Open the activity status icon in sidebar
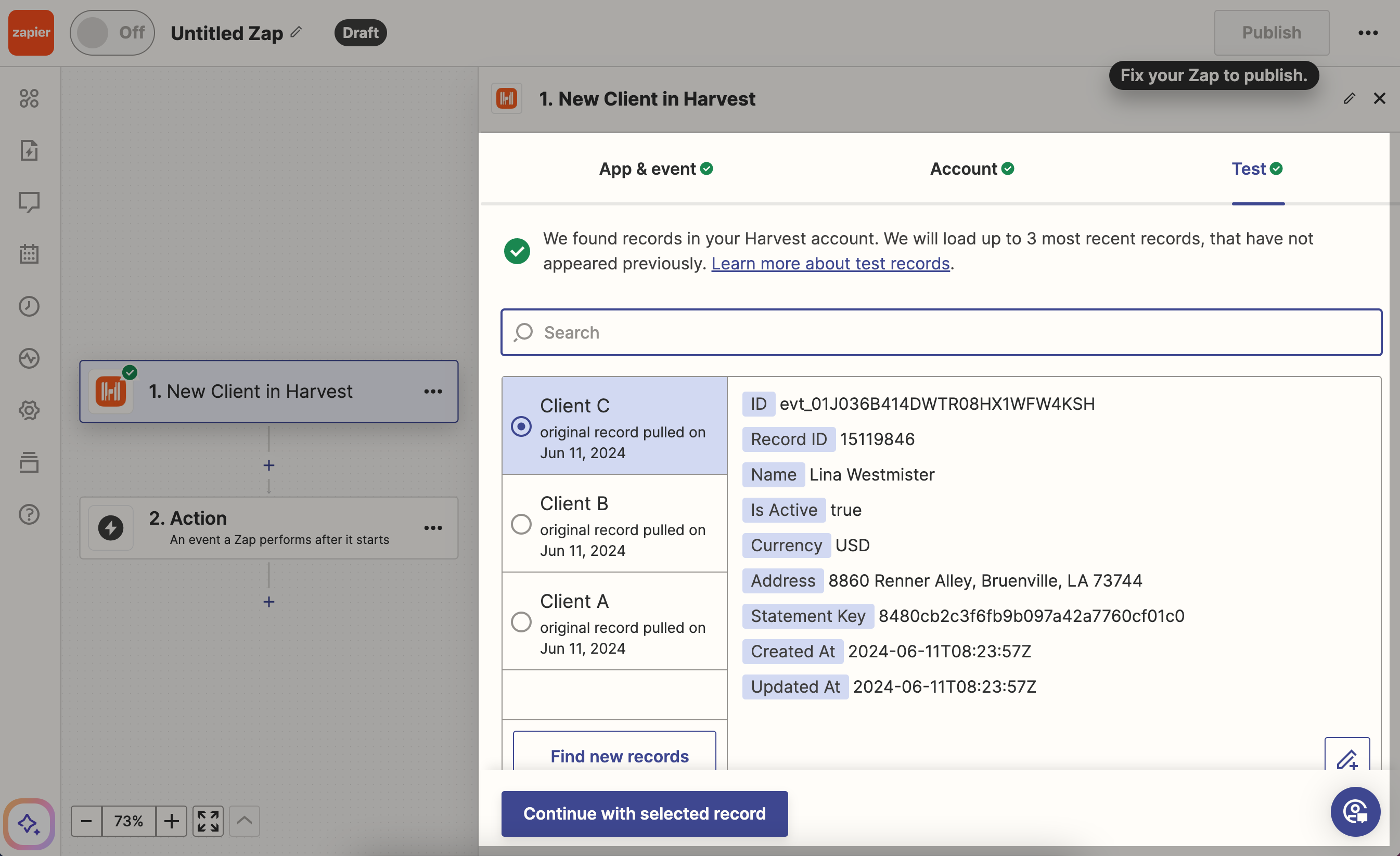The height and width of the screenshot is (856, 1400). (x=29, y=358)
